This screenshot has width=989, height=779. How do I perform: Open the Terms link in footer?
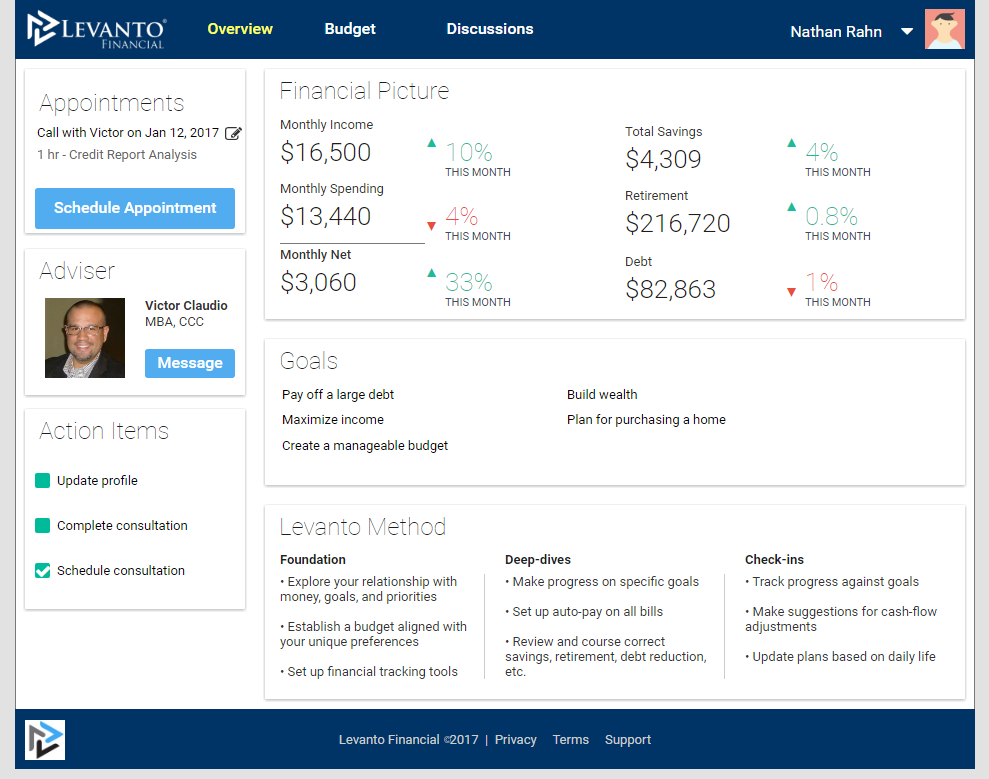pyautogui.click(x=571, y=740)
